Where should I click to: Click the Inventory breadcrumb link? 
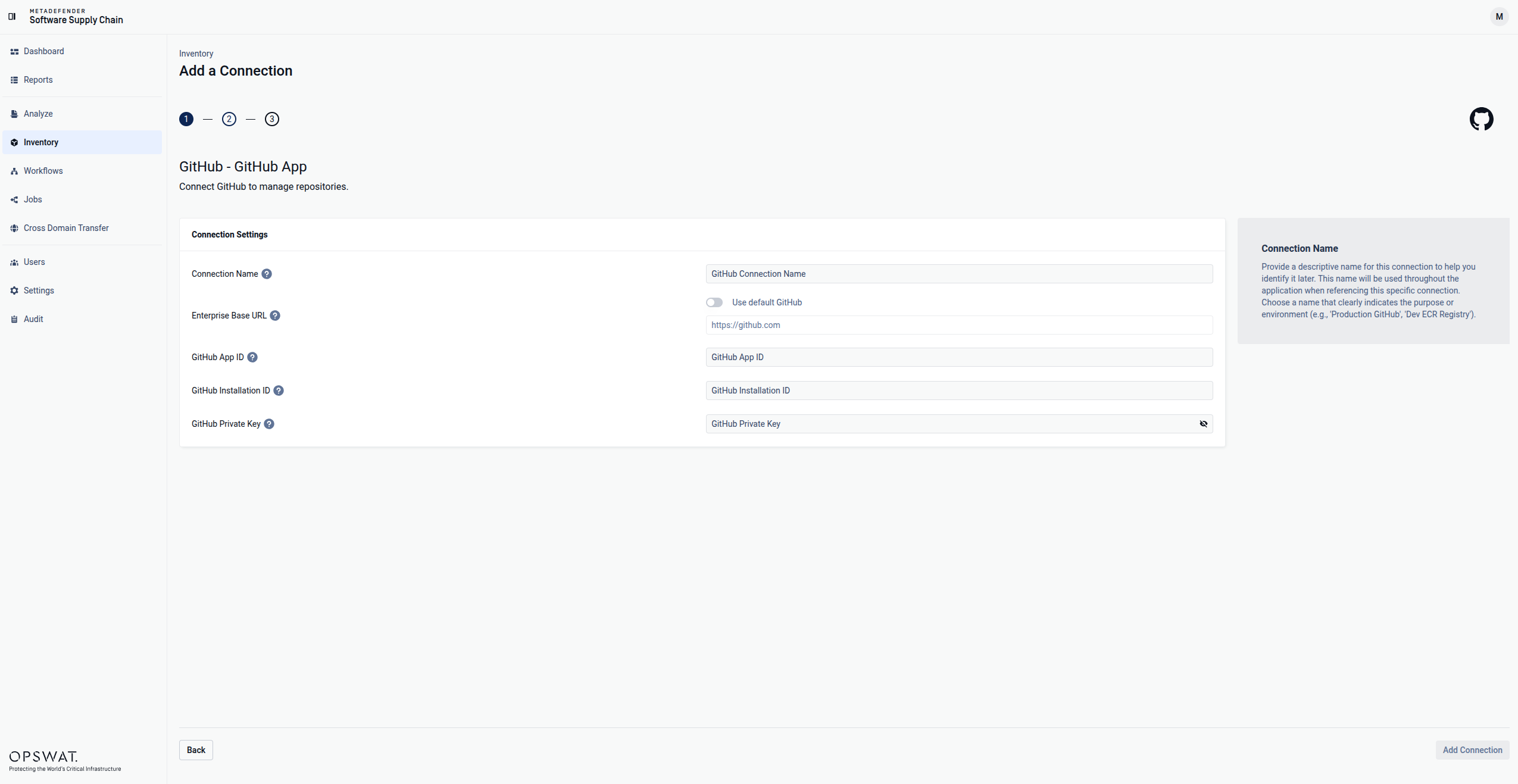click(196, 54)
